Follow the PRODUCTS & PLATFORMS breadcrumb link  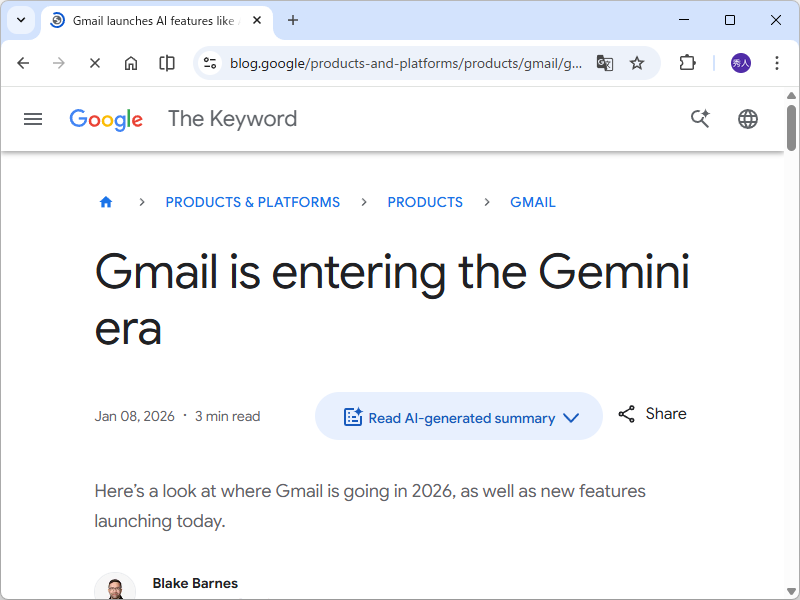(252, 202)
